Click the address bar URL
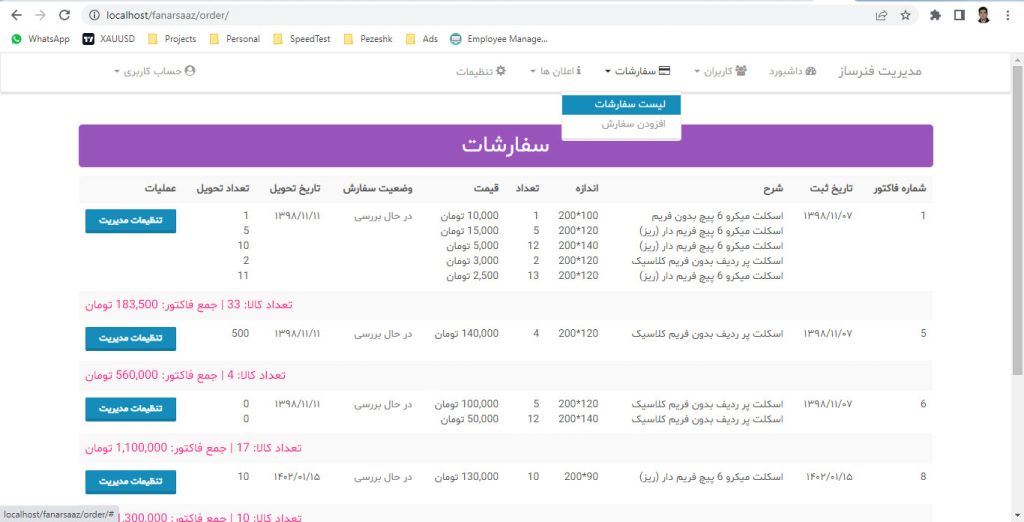 click(167, 15)
